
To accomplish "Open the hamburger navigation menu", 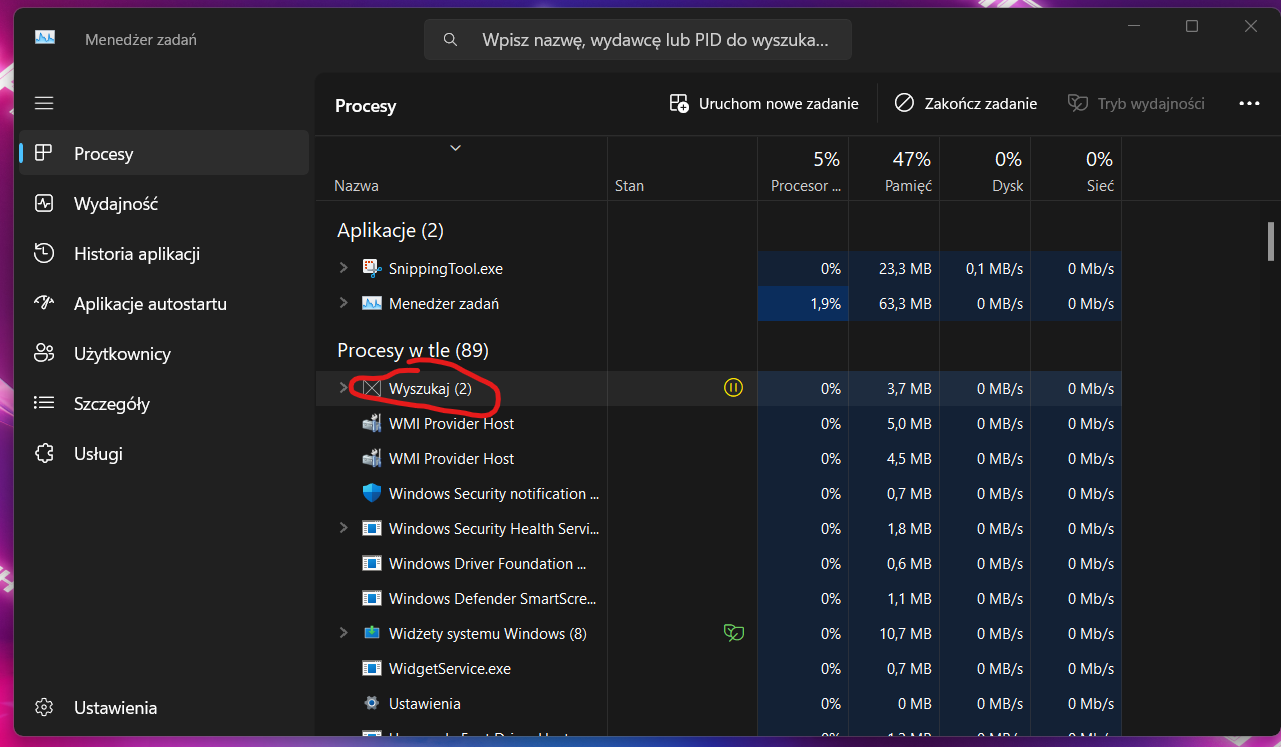I will click(x=44, y=103).
